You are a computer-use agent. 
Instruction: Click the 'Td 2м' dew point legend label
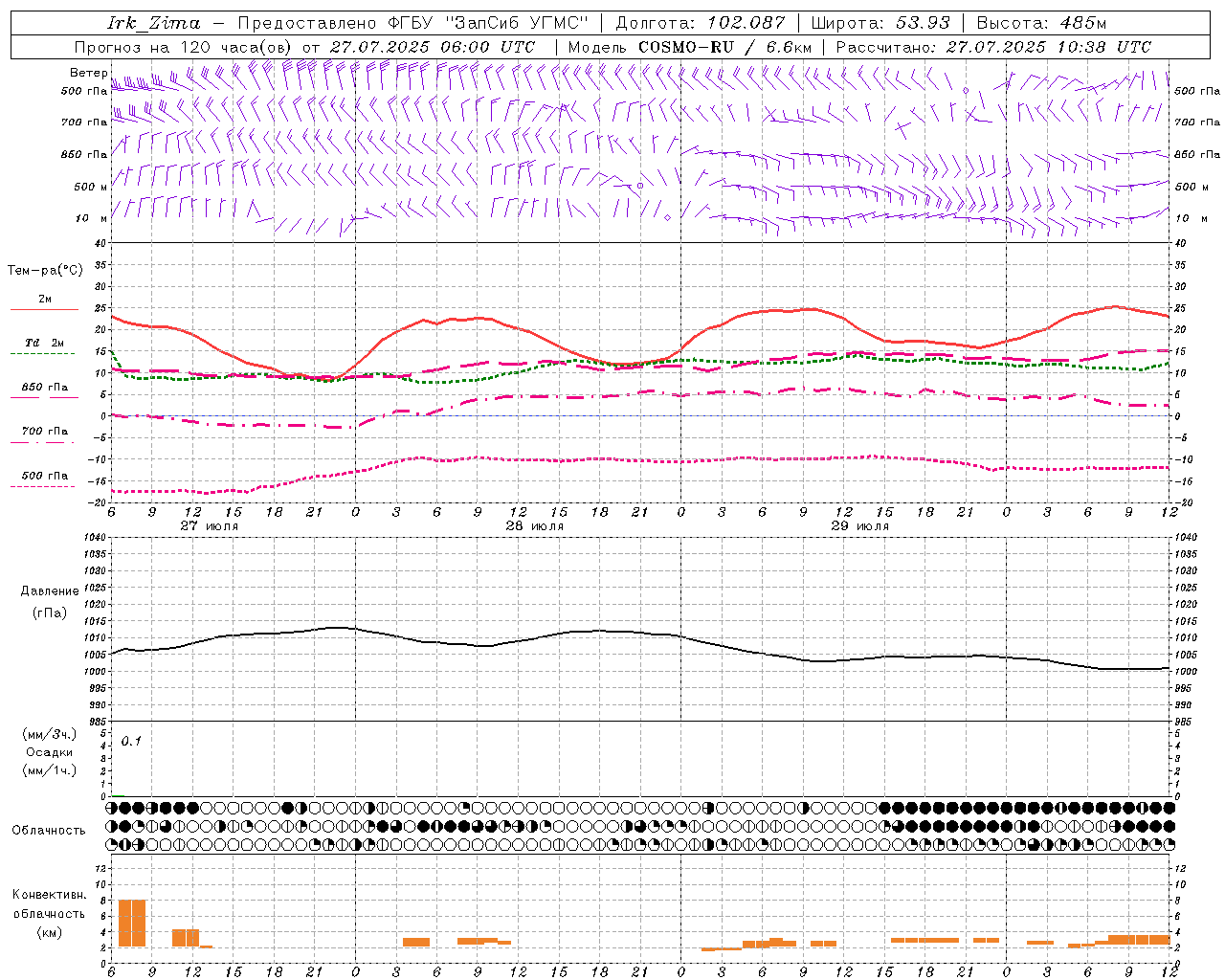pos(45,342)
